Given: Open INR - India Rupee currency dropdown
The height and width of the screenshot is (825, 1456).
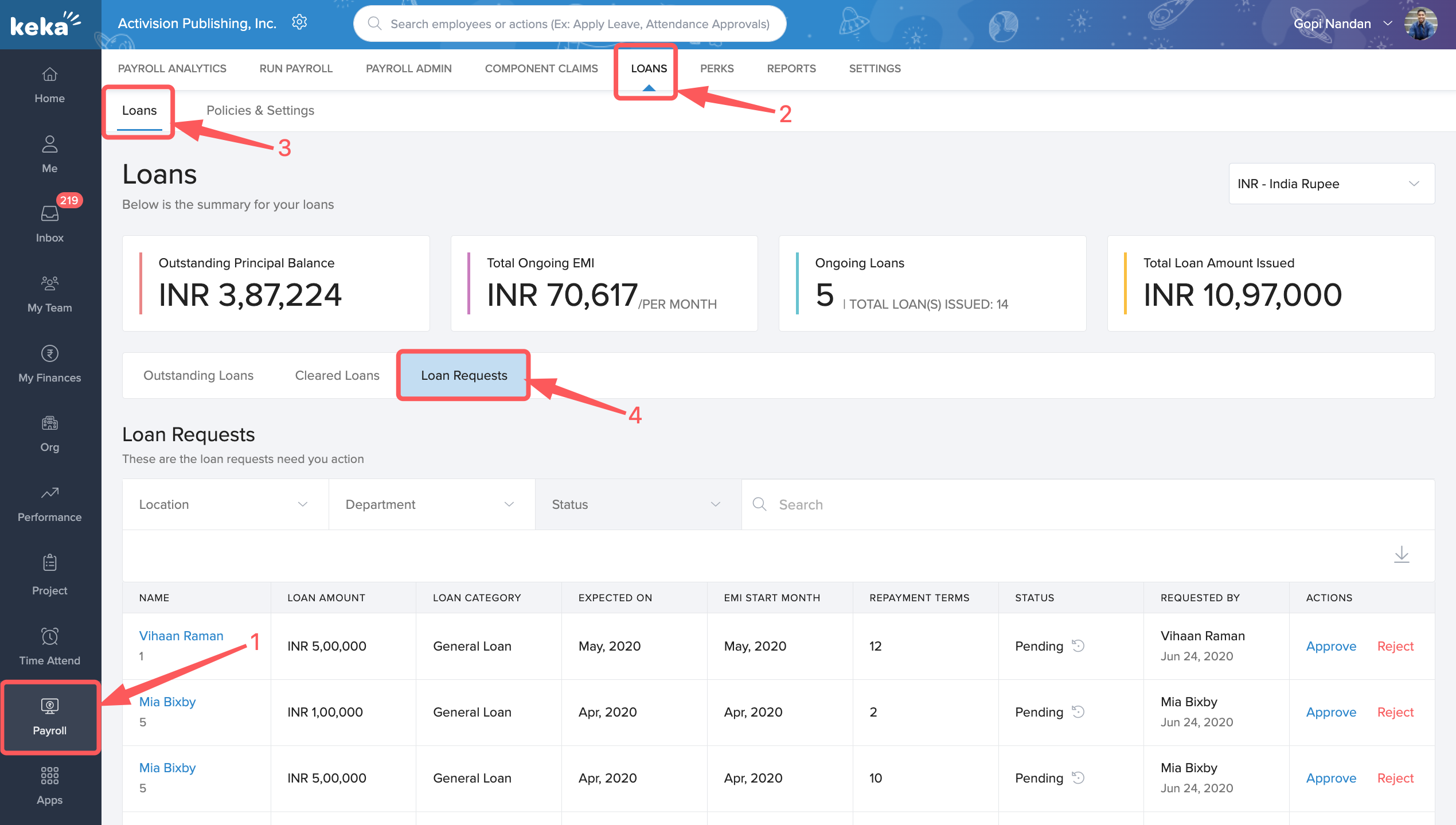Looking at the screenshot, I should coord(1331,184).
